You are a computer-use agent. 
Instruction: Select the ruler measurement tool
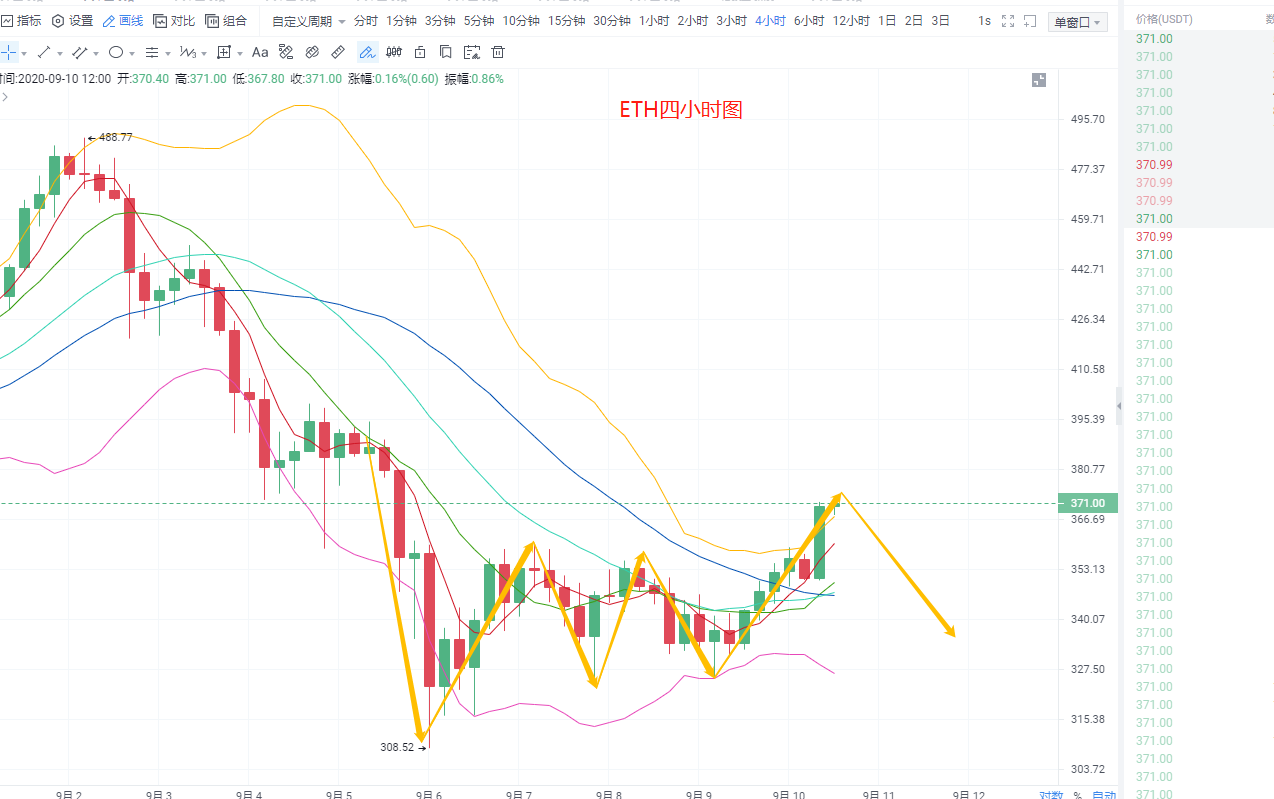coord(338,52)
